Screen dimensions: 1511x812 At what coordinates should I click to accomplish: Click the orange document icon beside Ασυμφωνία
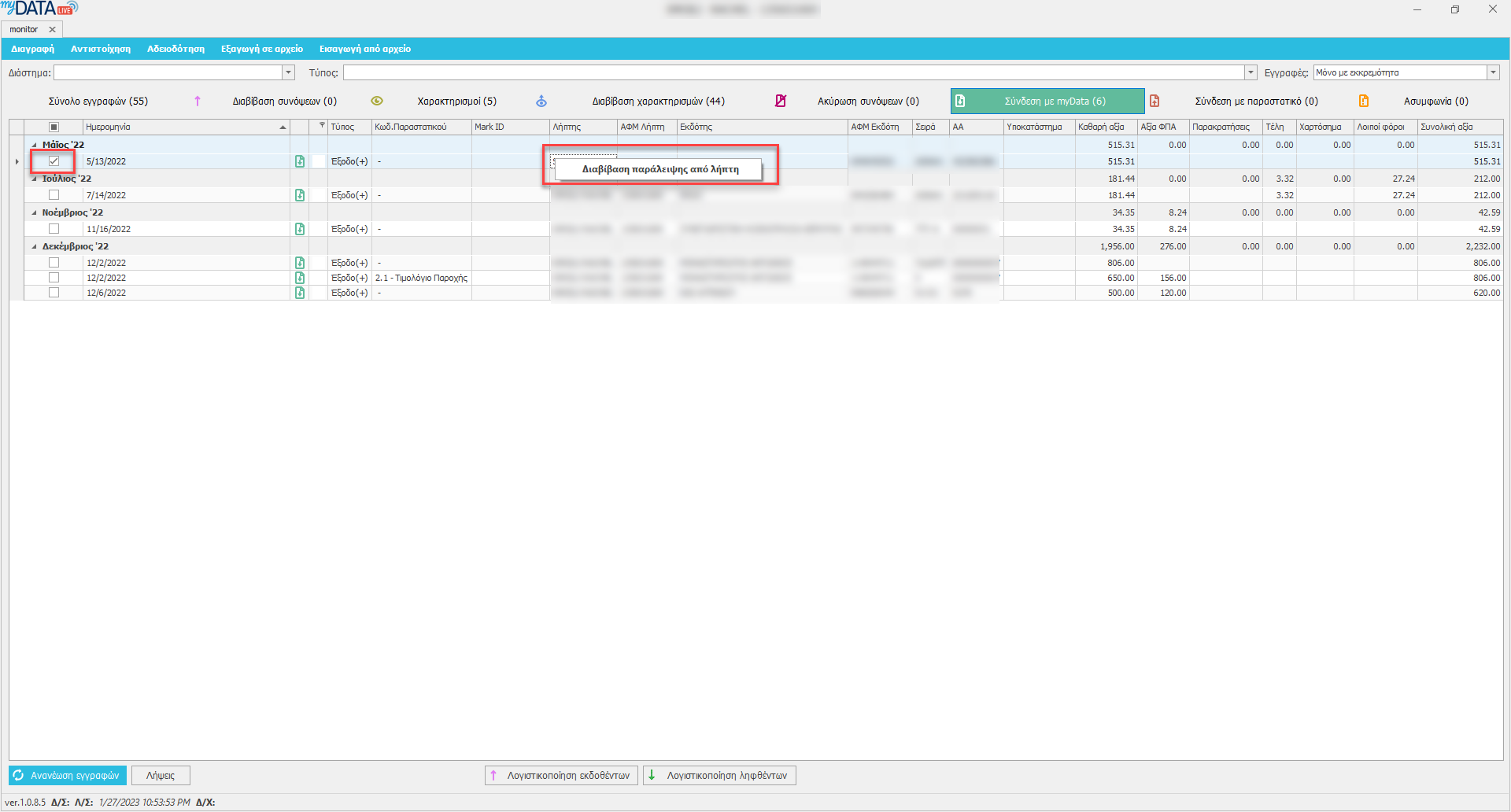click(x=1364, y=101)
